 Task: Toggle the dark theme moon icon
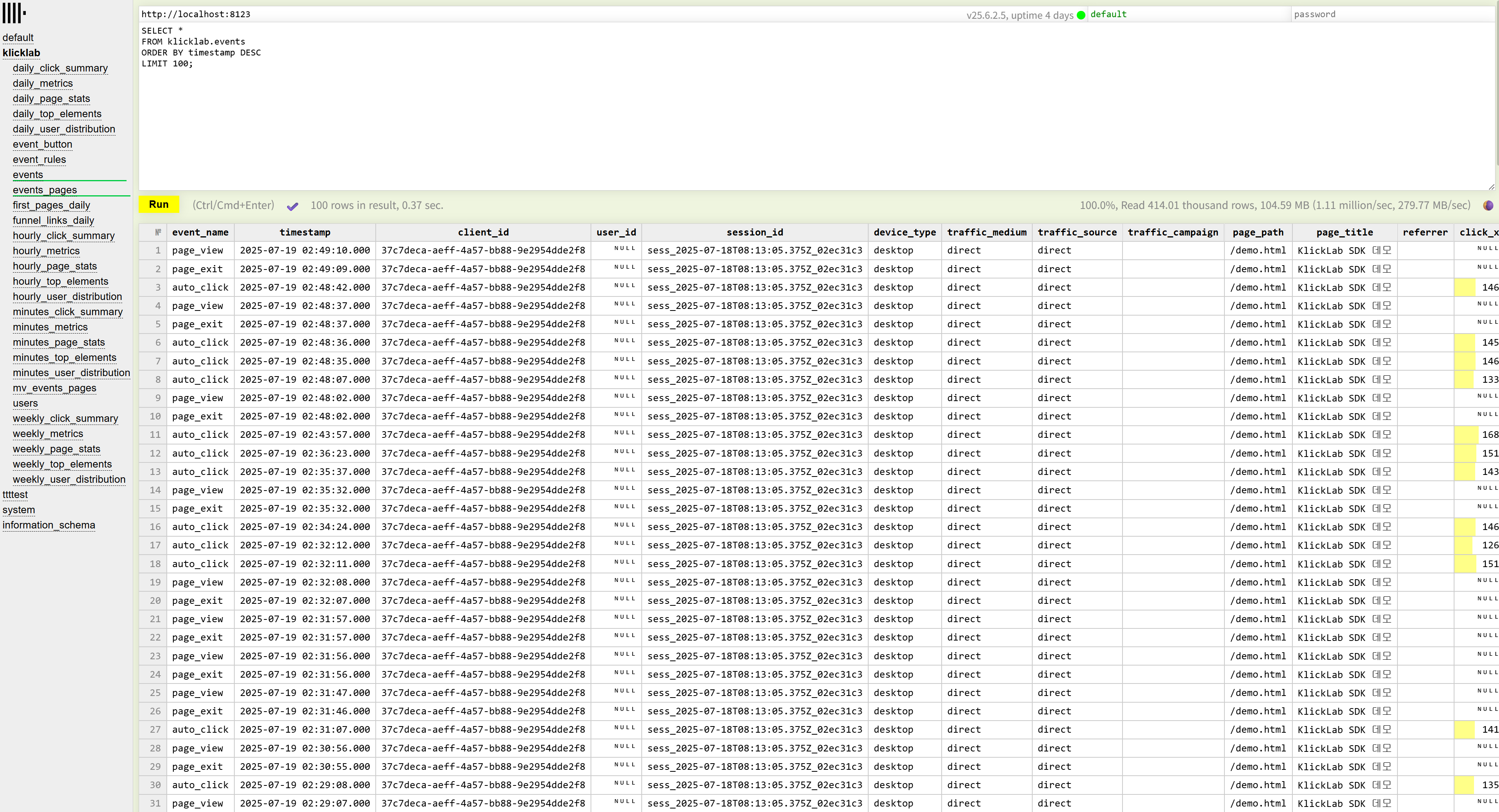[x=1488, y=205]
